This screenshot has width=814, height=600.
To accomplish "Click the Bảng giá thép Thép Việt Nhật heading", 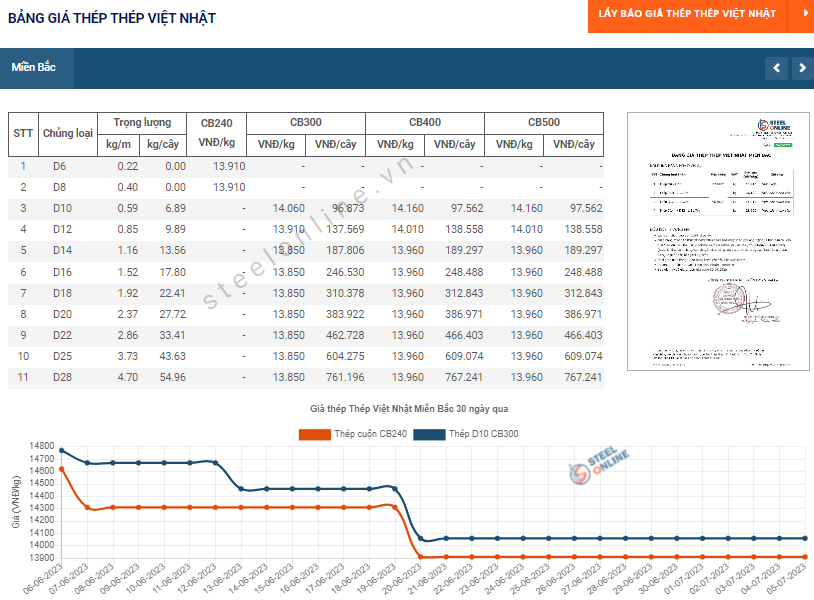I will [112, 18].
